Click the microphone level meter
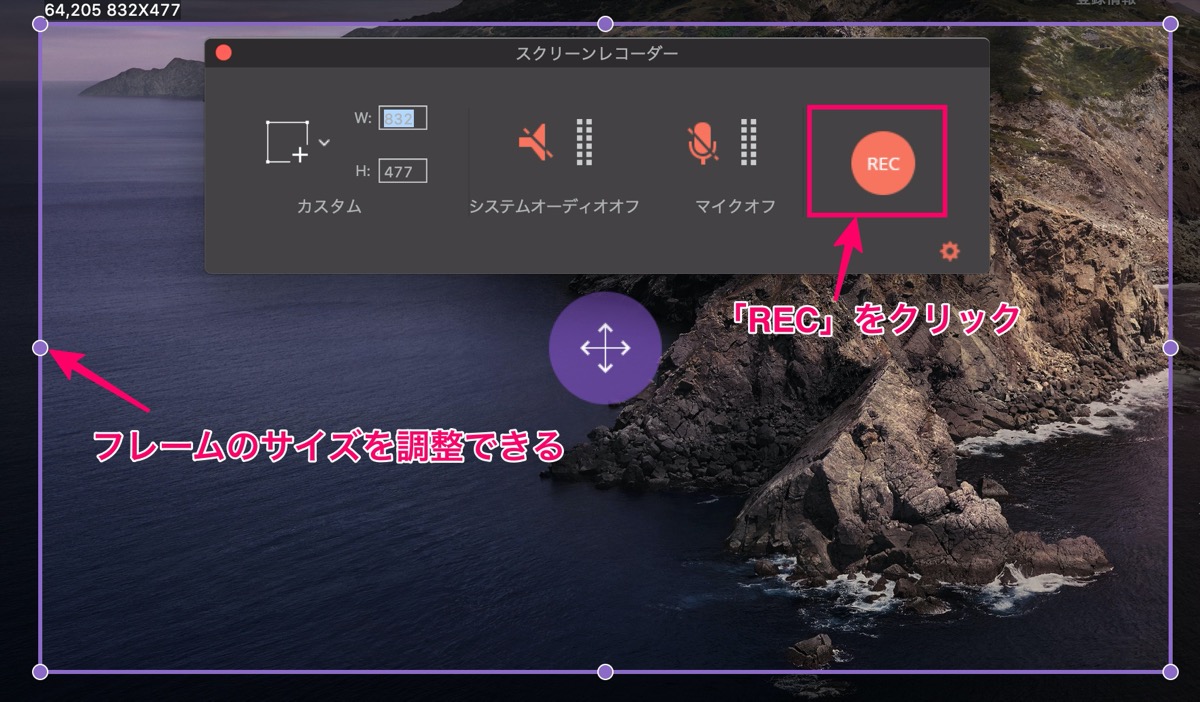Screen dimensions: 1200x702 pos(748,142)
